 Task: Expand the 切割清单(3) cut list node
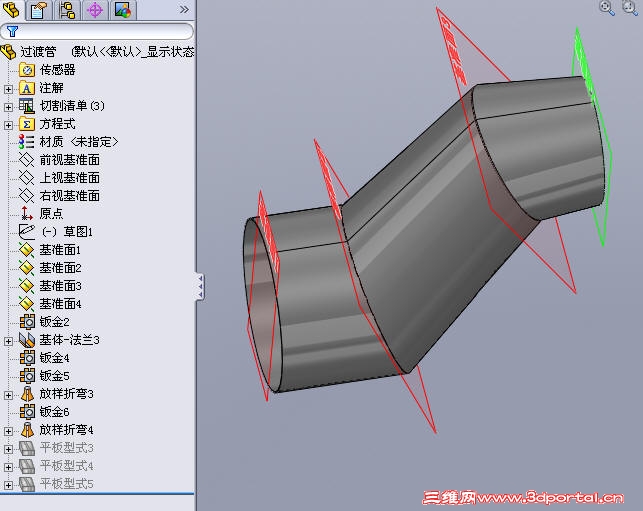click(8, 107)
